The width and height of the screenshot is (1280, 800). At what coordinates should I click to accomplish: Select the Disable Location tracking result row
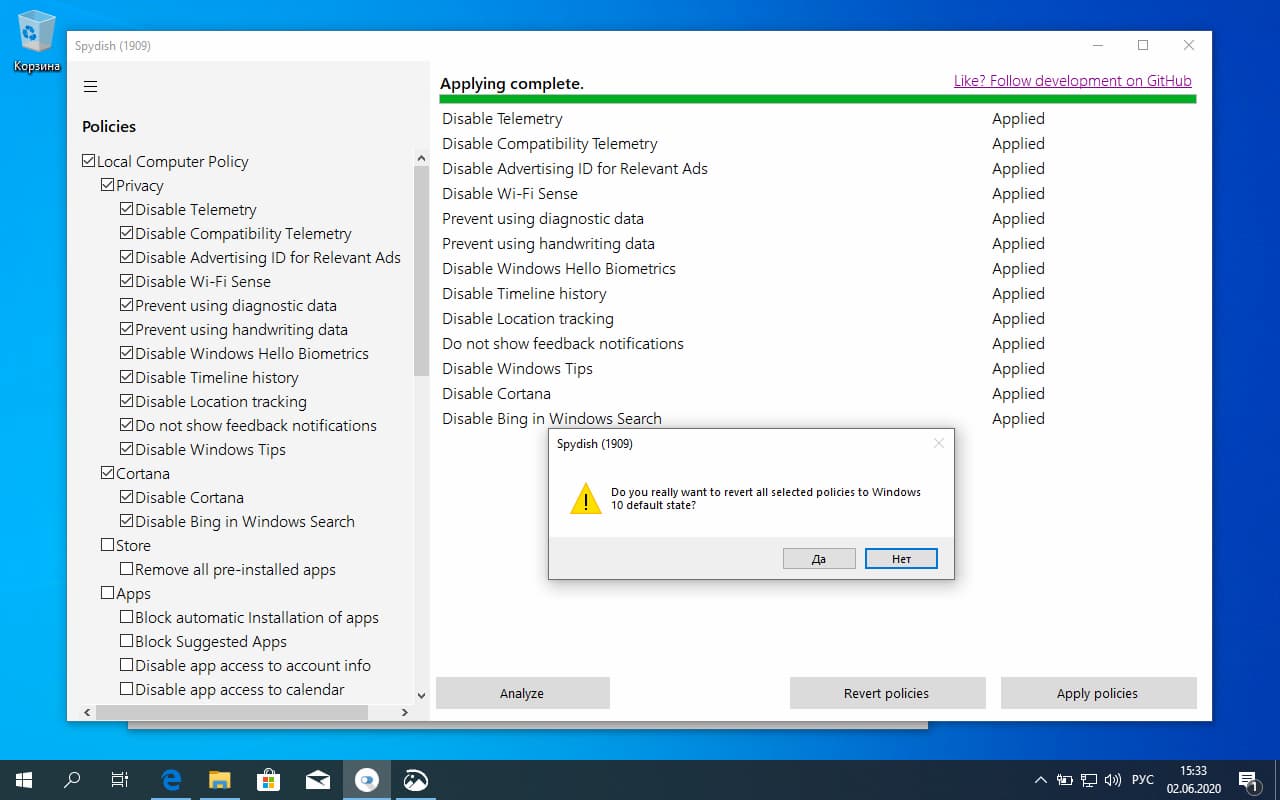818,318
